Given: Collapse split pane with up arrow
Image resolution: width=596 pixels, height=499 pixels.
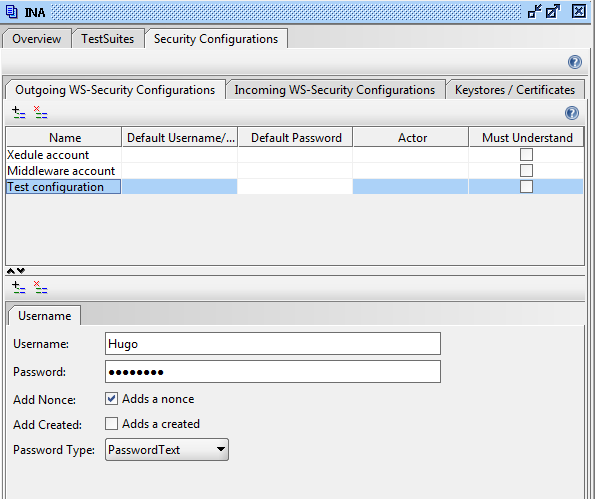Looking at the screenshot, I should (11, 271).
